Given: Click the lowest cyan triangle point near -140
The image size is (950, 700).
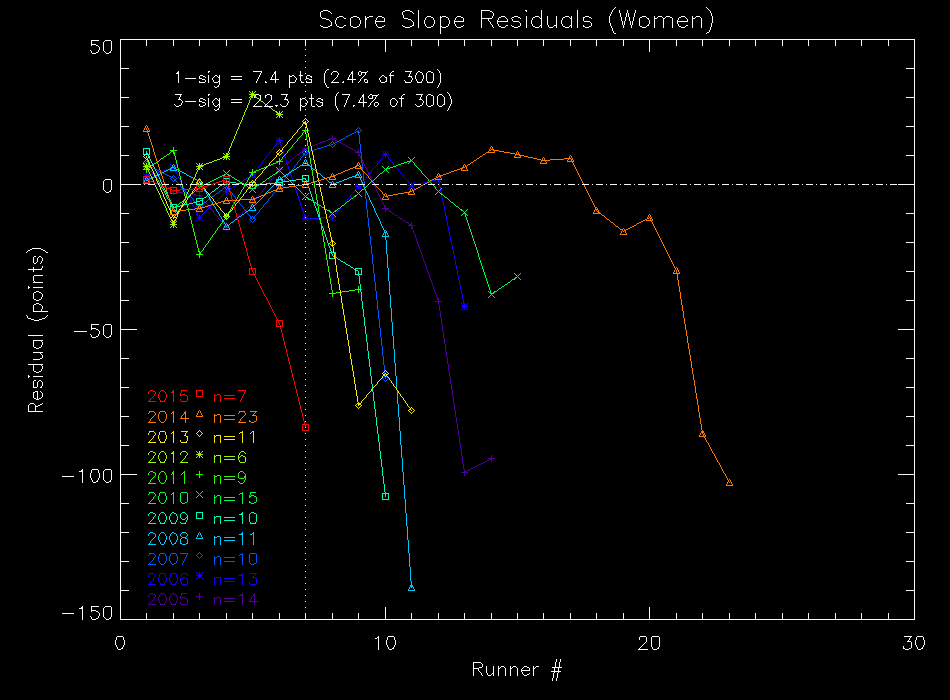Looking at the screenshot, I should 411,587.
